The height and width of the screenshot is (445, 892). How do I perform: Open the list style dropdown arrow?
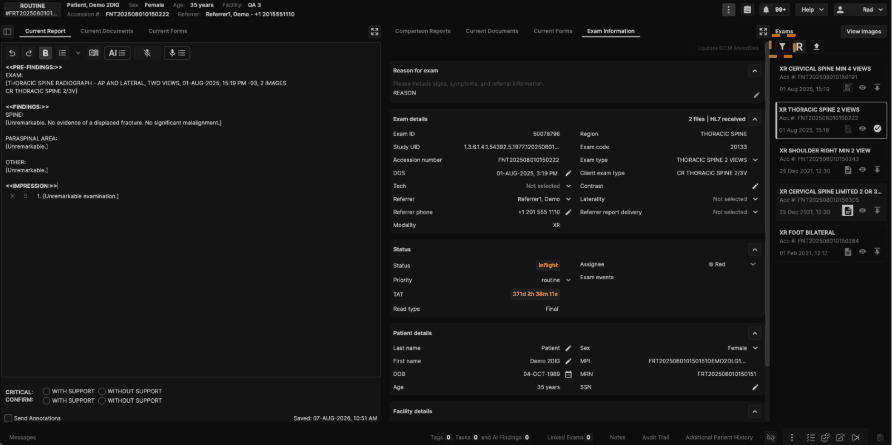[78, 53]
